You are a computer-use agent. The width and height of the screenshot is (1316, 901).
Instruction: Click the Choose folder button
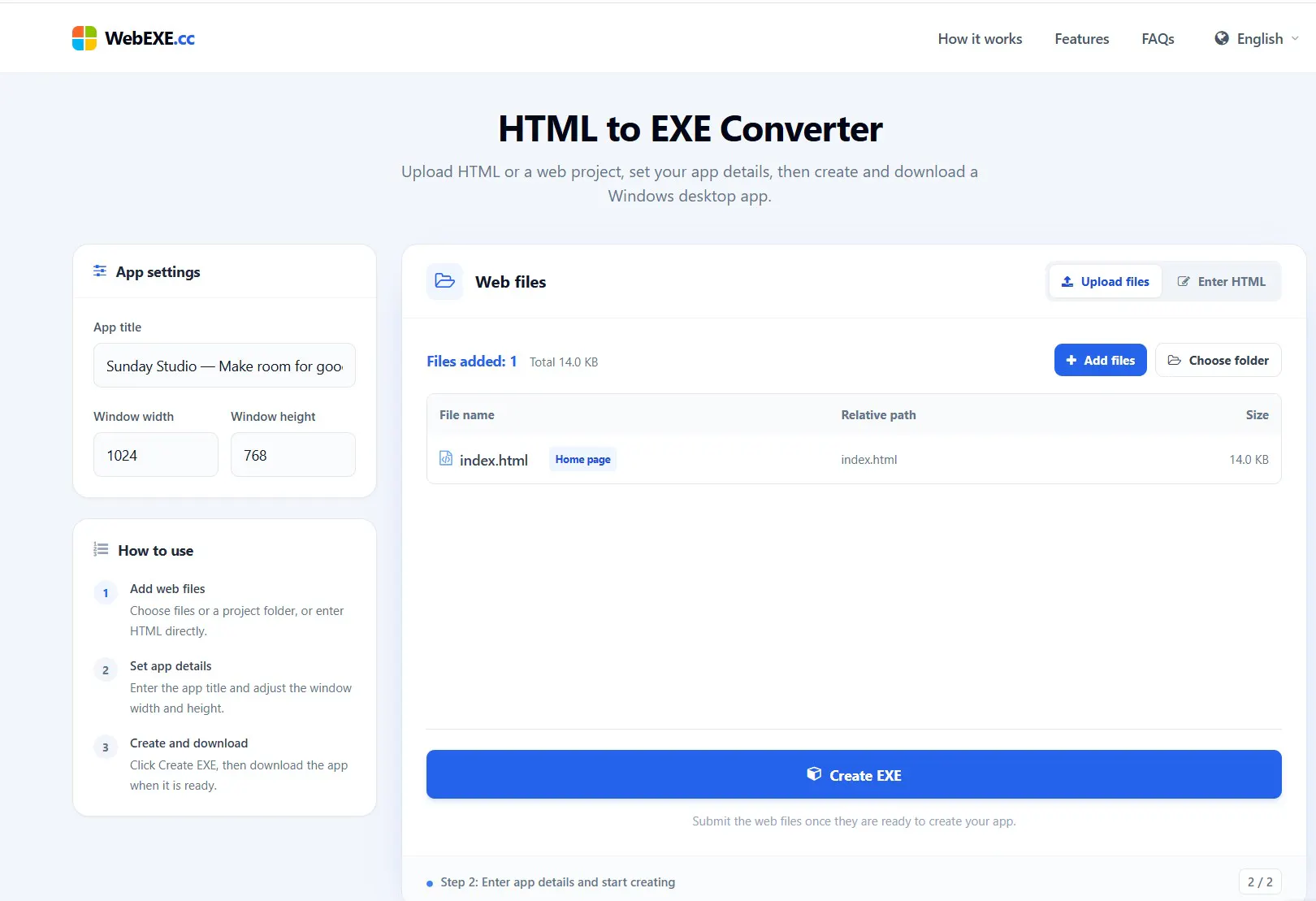(1218, 360)
